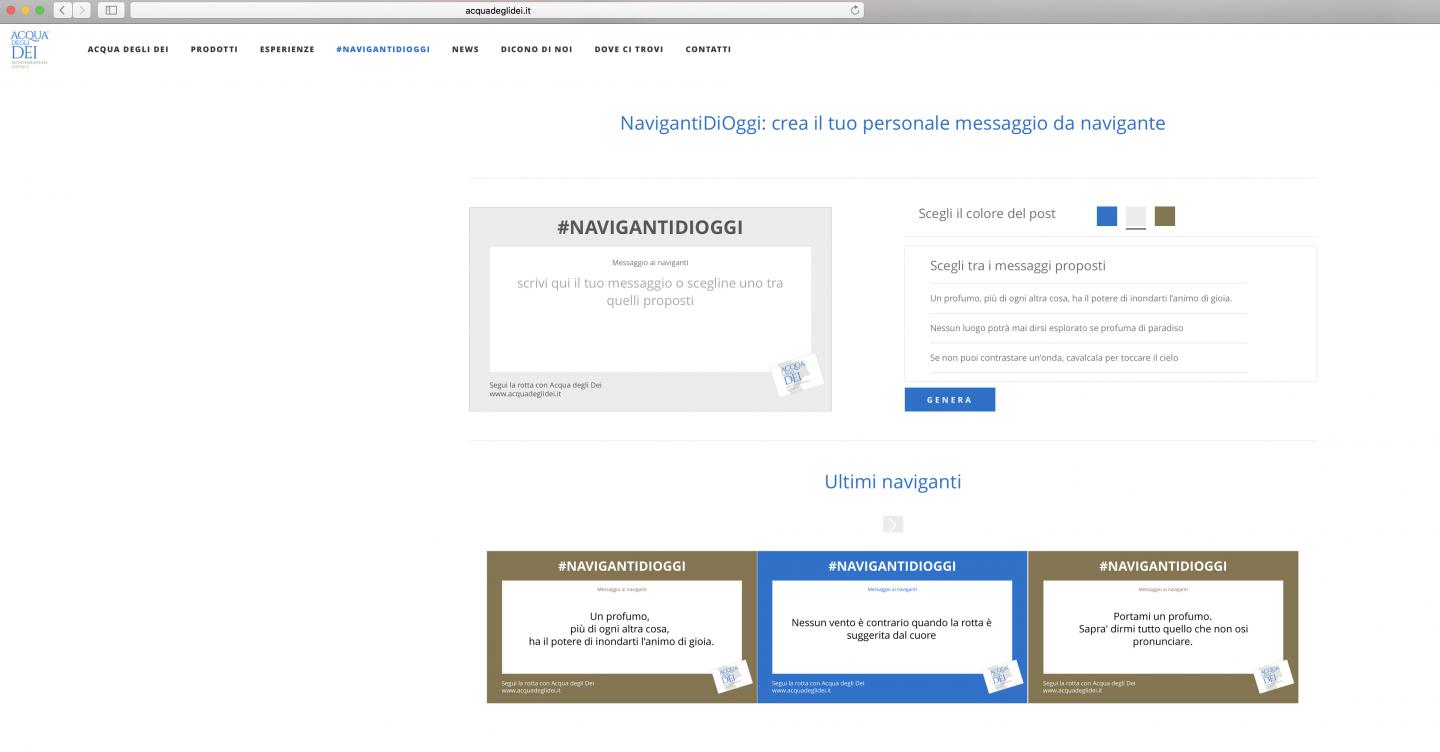Toggle the Safari sidebar button

point(110,10)
